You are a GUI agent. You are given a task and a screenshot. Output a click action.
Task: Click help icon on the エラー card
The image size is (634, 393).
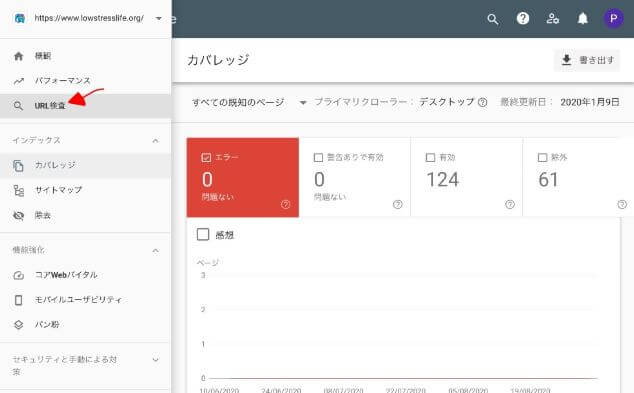click(x=285, y=204)
